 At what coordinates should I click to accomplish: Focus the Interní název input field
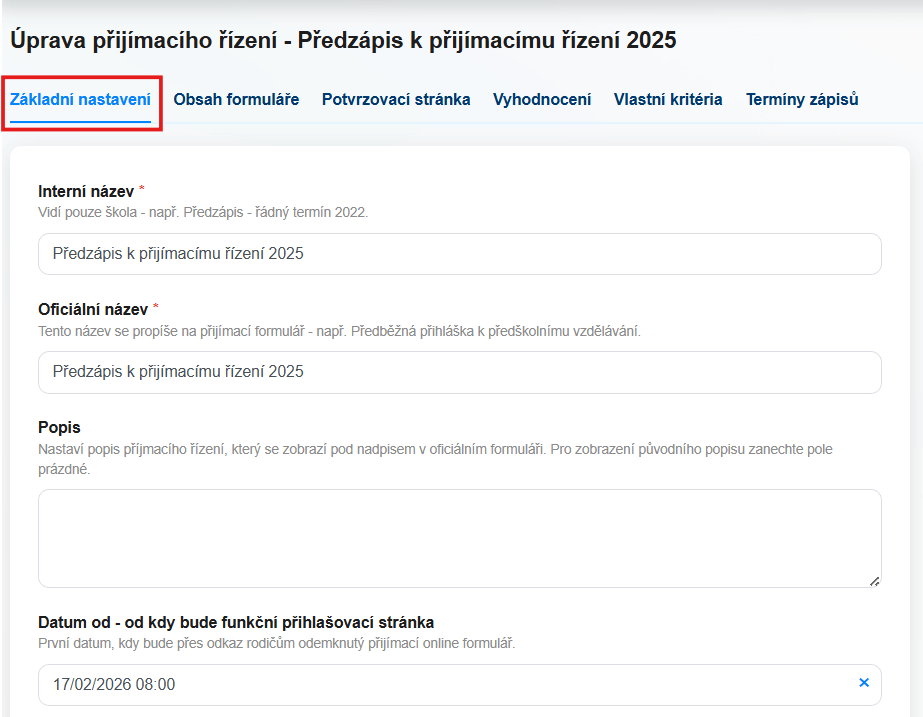[460, 254]
